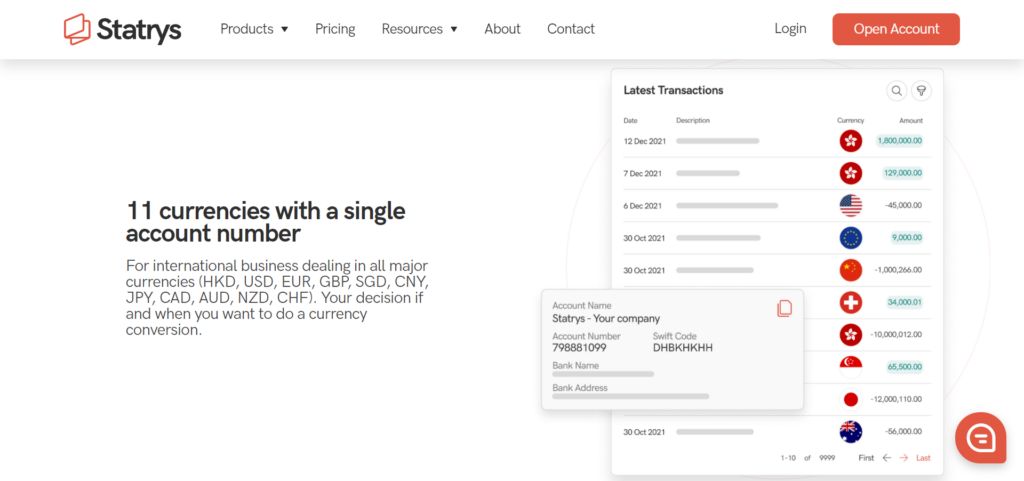Click the 7 Dec 2021 date
Screen dimensions: 1024x481
643,174
